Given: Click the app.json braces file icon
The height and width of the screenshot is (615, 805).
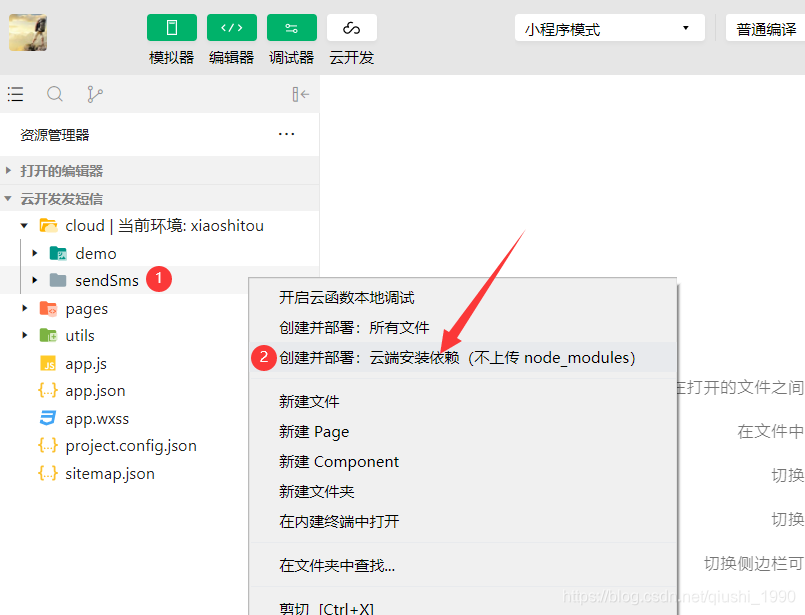Looking at the screenshot, I should [x=48, y=391].
